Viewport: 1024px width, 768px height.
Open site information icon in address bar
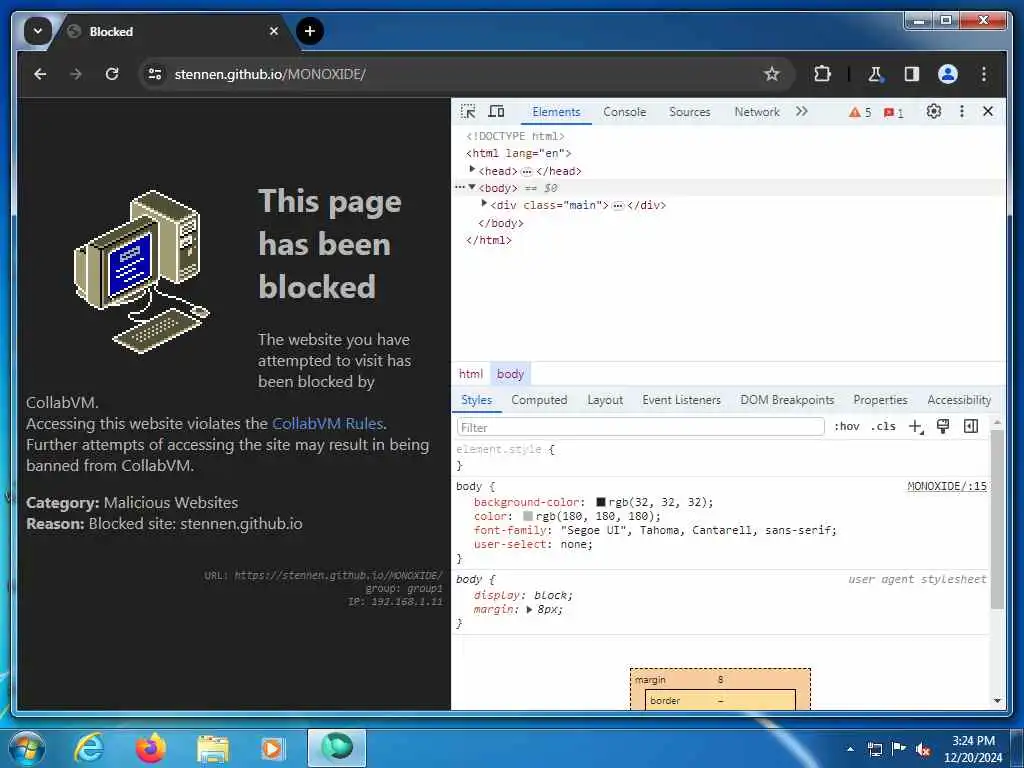point(155,74)
